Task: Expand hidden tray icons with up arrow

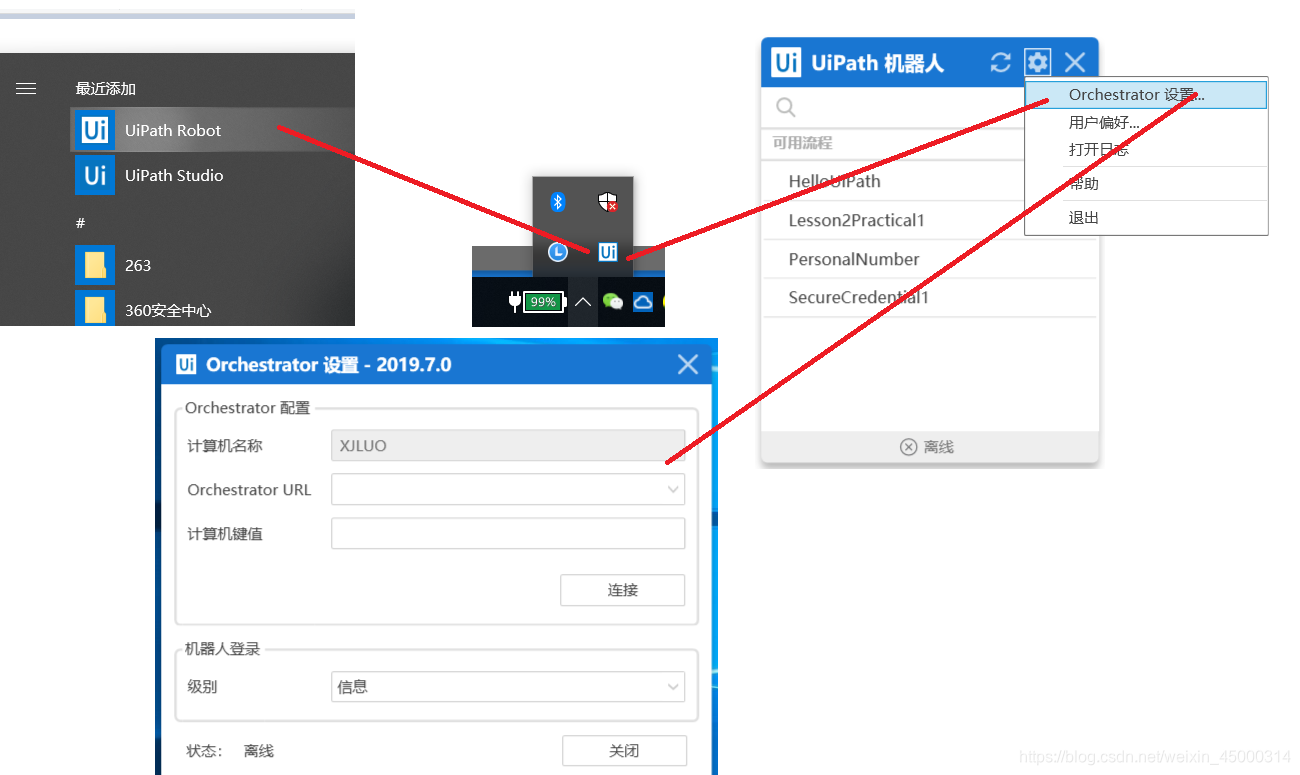Action: click(583, 301)
